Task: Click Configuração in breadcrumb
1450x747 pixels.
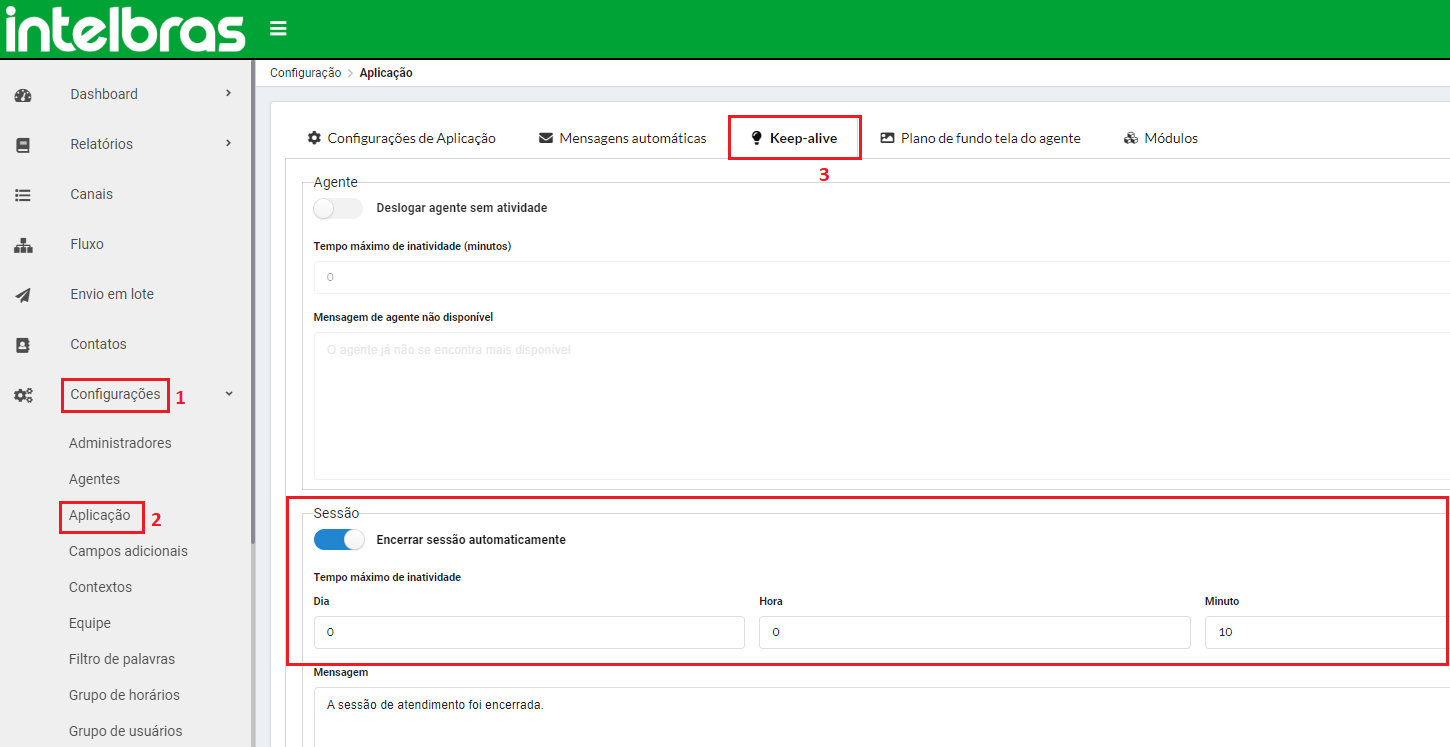Action: [305, 73]
